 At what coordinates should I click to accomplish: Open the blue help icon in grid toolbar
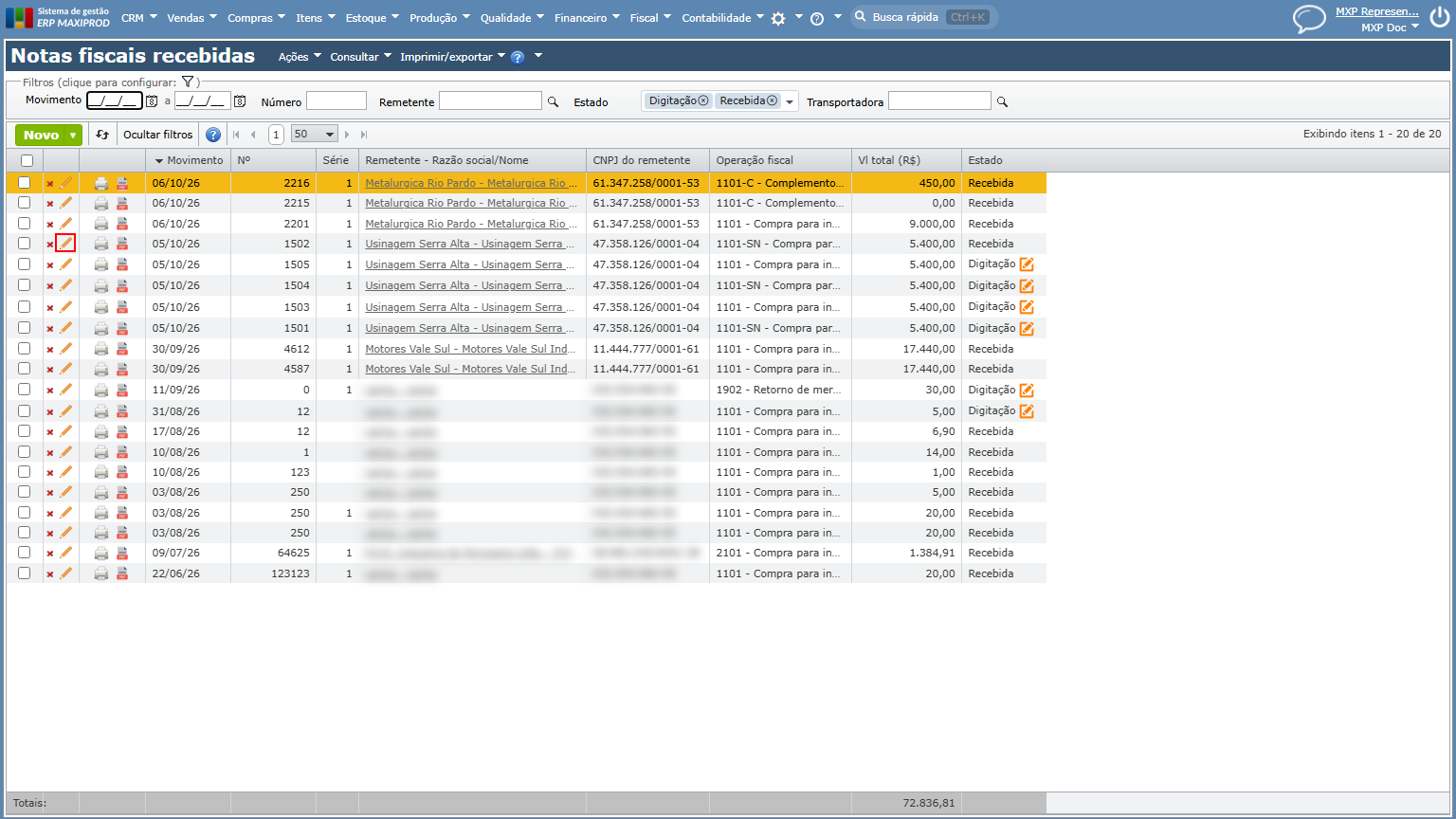[x=213, y=135]
